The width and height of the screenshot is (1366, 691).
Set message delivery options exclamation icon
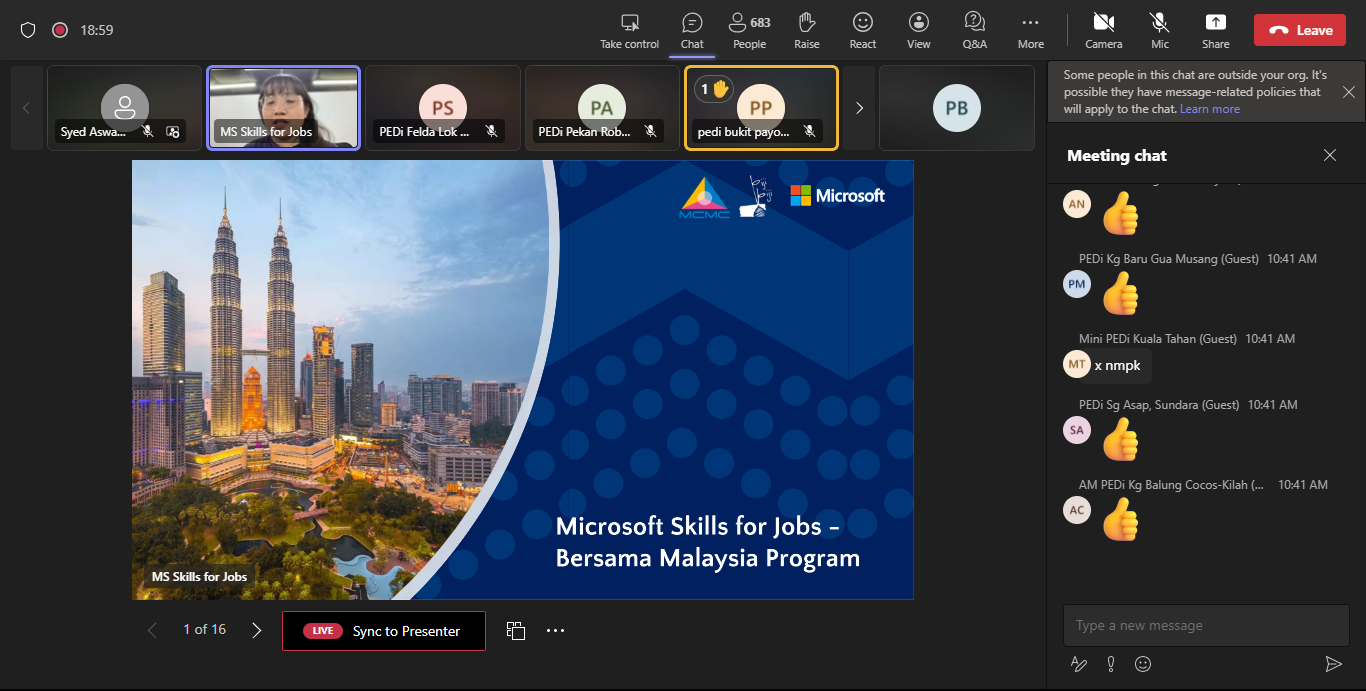(1111, 664)
